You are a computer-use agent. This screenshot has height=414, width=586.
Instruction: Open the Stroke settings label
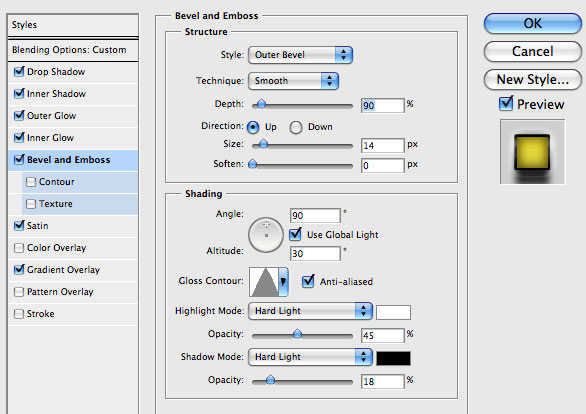click(x=40, y=314)
